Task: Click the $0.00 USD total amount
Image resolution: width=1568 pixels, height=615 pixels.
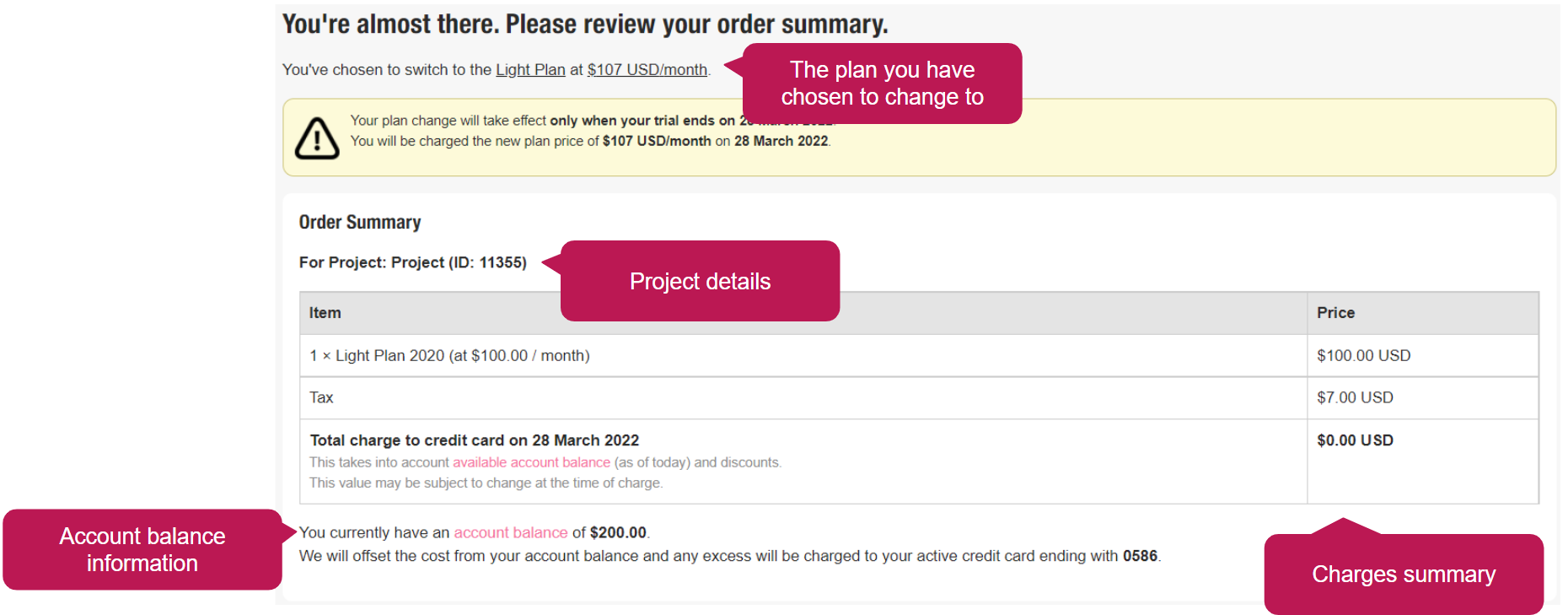Action: (1355, 440)
